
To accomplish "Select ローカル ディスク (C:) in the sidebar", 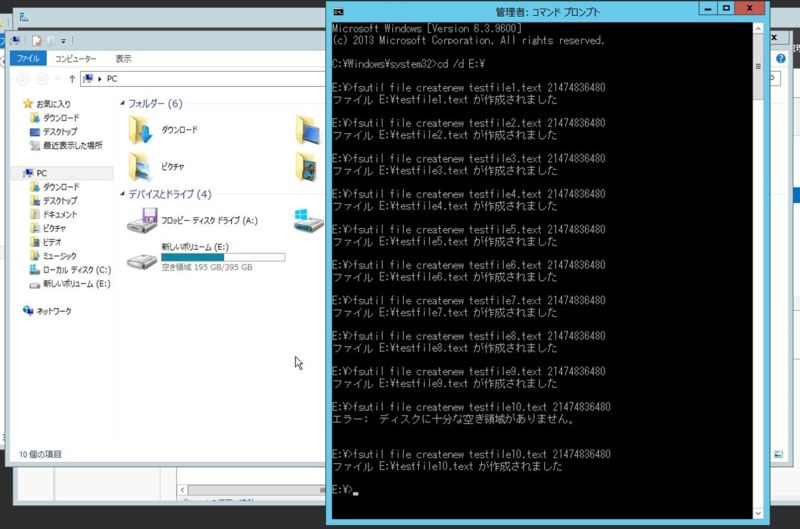I will click(x=76, y=270).
